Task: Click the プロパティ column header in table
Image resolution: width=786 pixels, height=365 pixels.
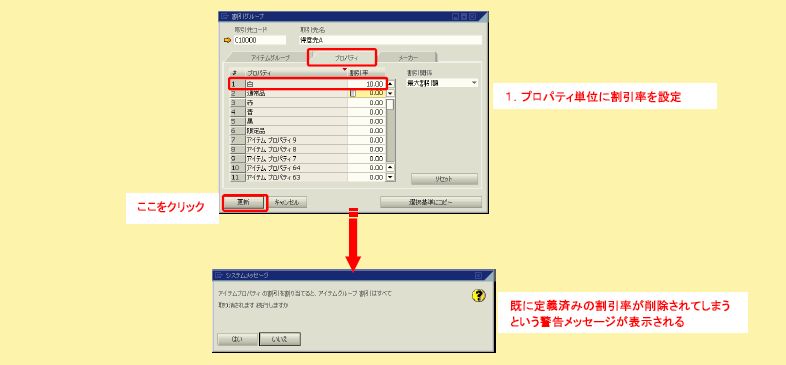Action: (x=296, y=74)
